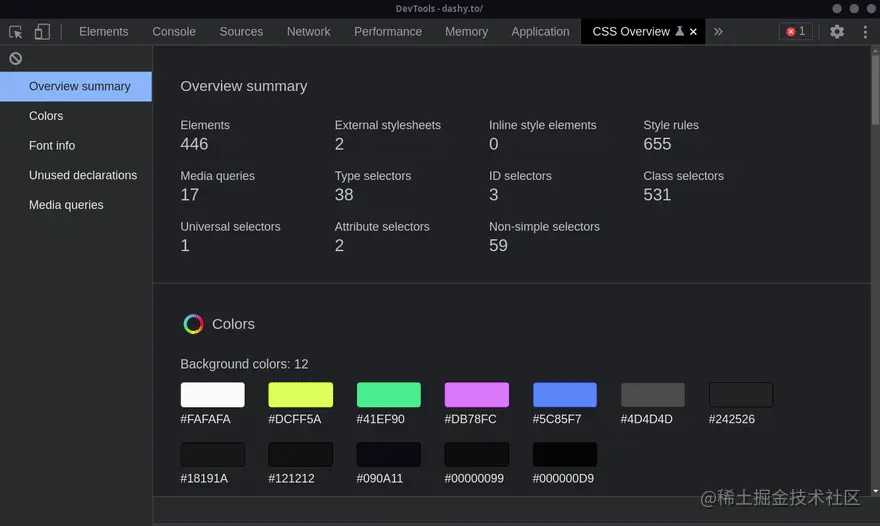Switch to the Application tab

pos(540,31)
